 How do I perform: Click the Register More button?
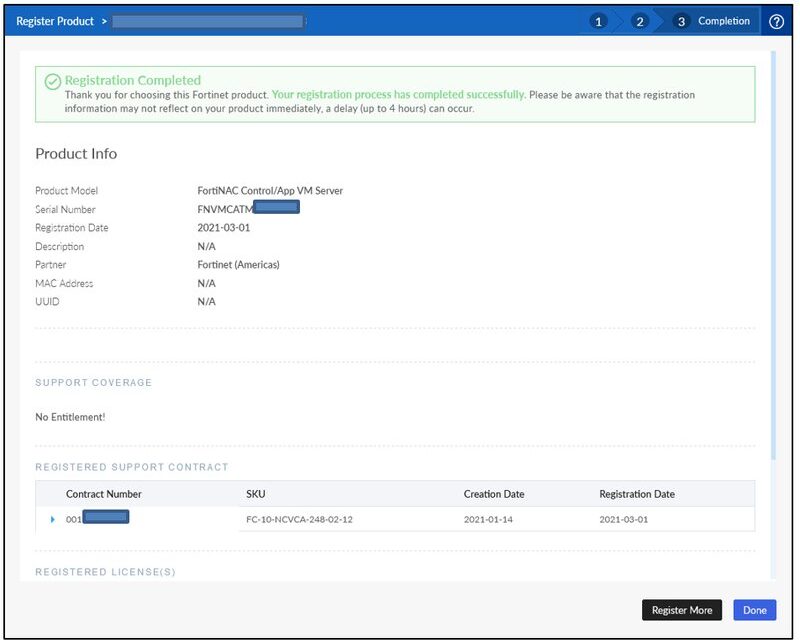click(x=682, y=610)
